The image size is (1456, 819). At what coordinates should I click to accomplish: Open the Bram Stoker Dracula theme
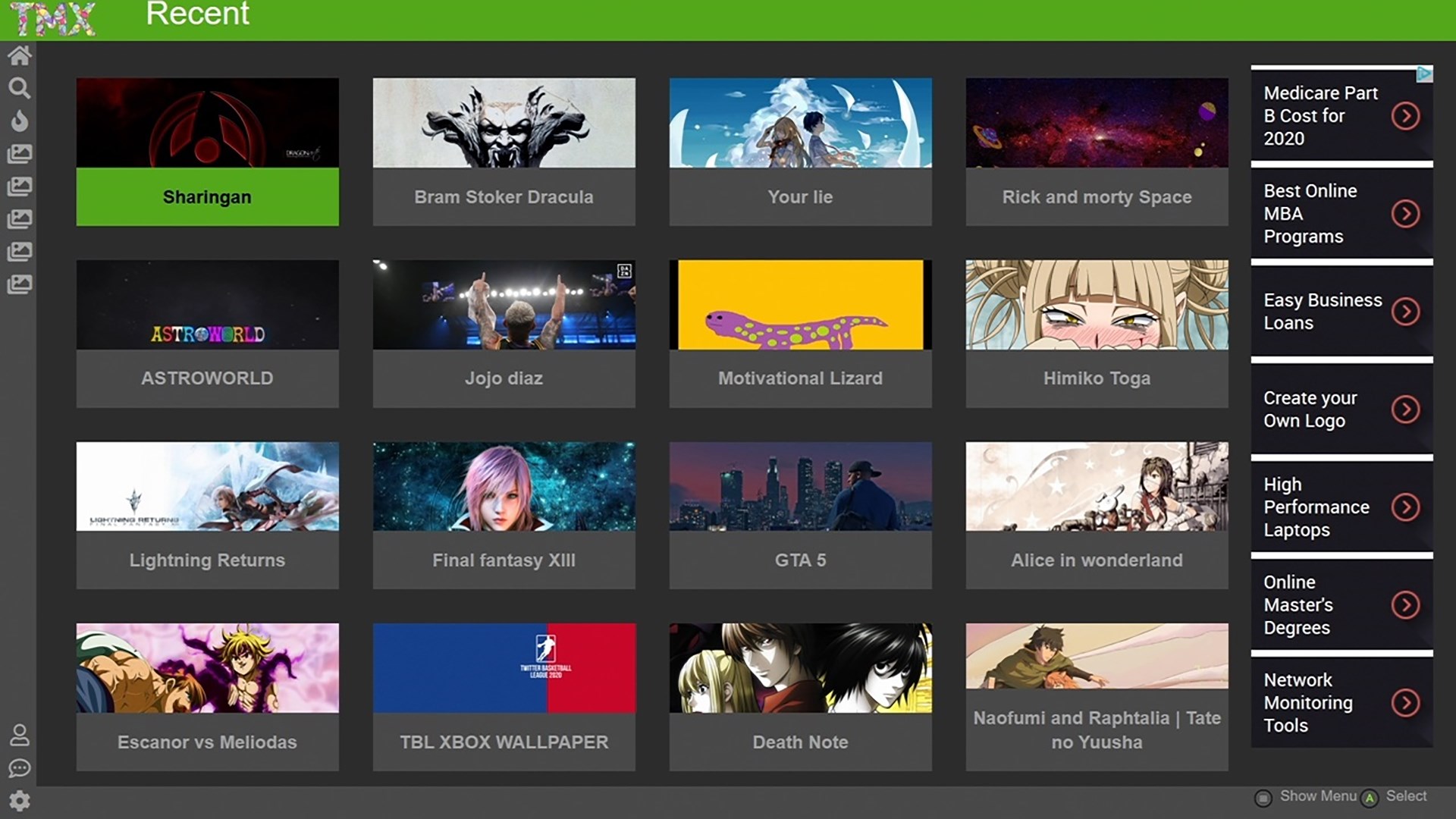504,152
